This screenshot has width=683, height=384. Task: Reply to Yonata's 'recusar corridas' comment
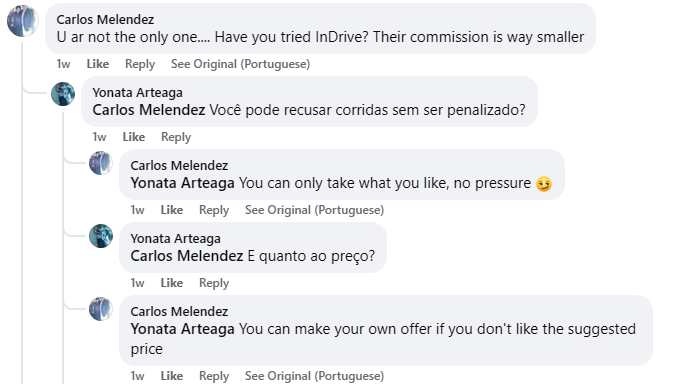[176, 137]
